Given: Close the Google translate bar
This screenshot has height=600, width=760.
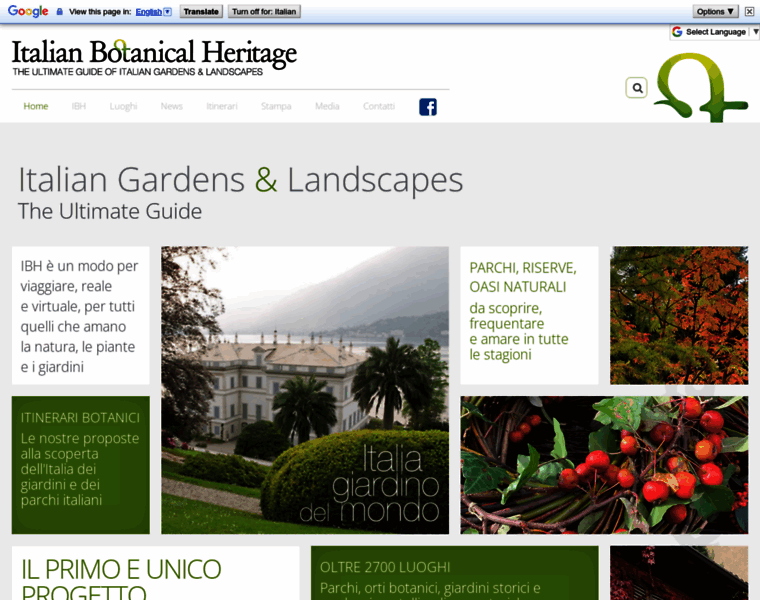Looking at the screenshot, I should [749, 11].
